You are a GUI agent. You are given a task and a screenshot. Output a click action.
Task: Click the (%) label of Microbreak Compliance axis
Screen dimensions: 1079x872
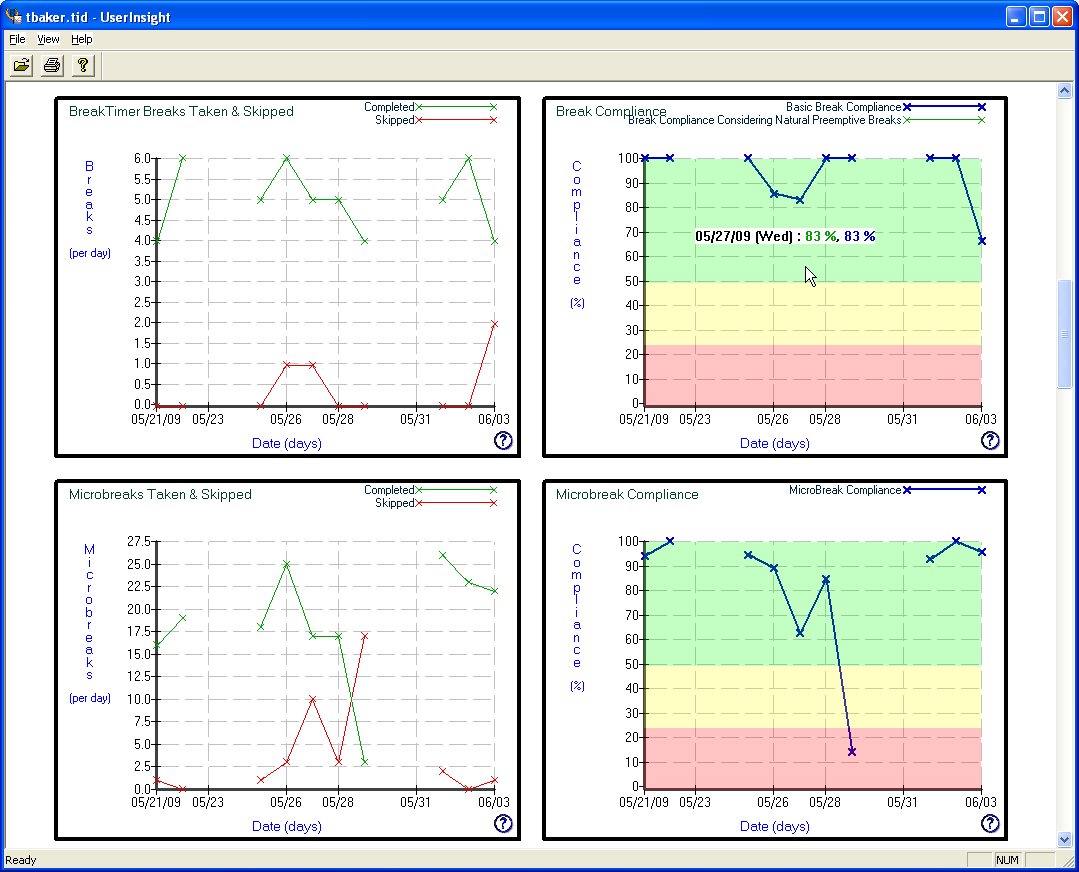(577, 686)
